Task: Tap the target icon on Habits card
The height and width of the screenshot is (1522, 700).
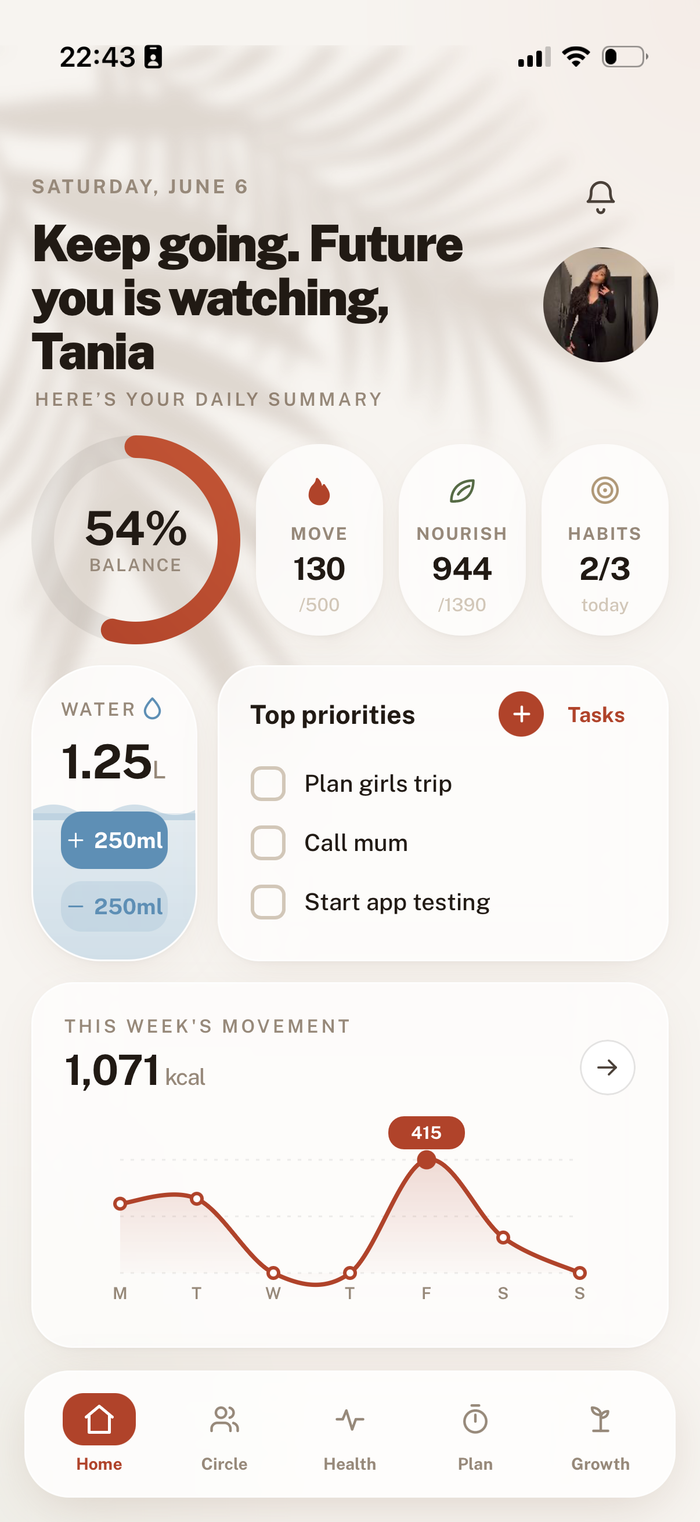Action: tap(605, 490)
